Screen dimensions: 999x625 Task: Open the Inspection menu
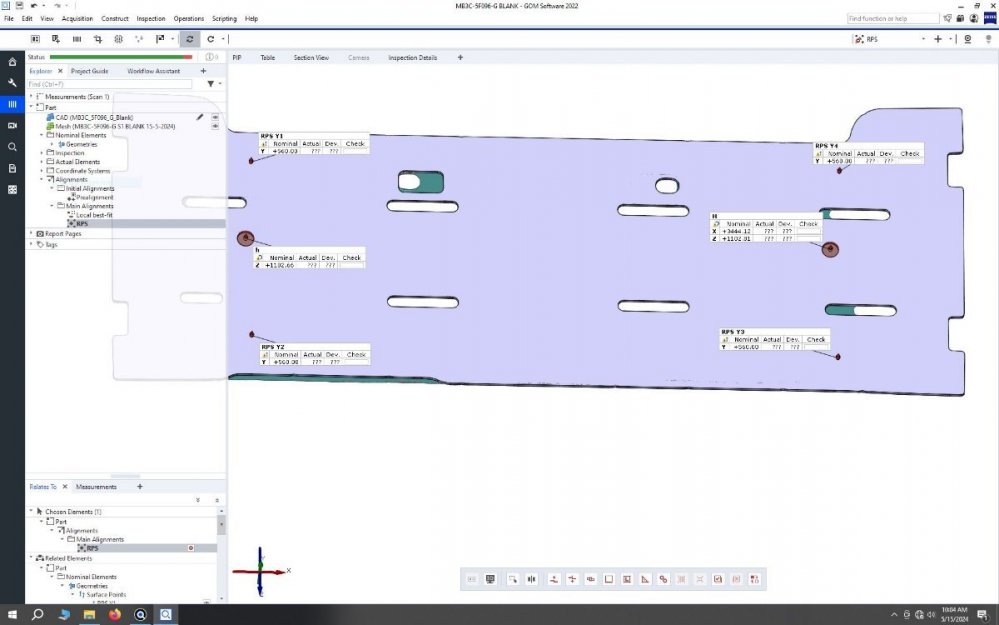tap(151, 18)
